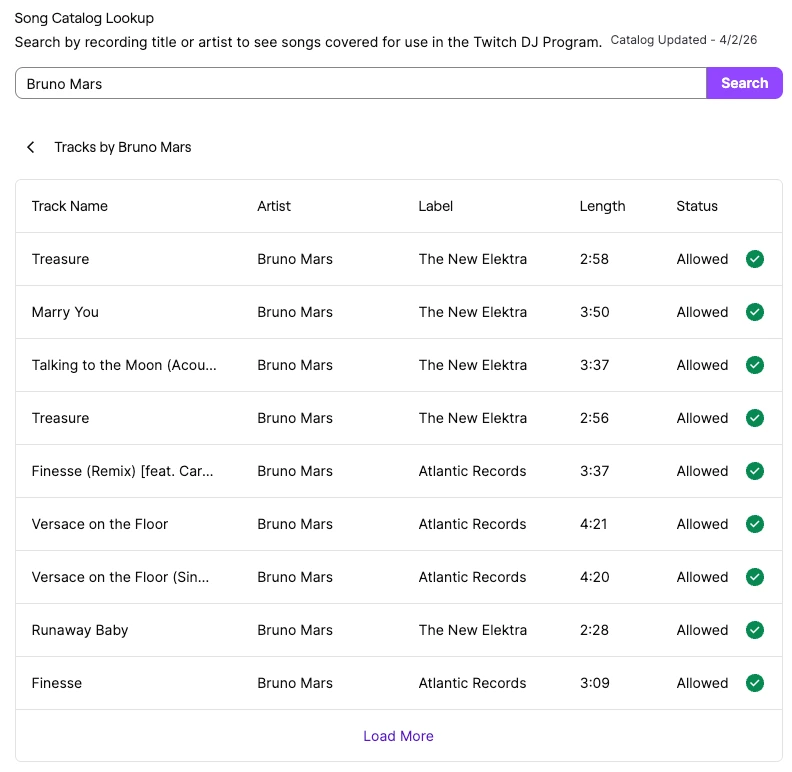Click the Bruno Mars artist in Runaway Baby row
This screenshot has width=792, height=772.
point(295,631)
